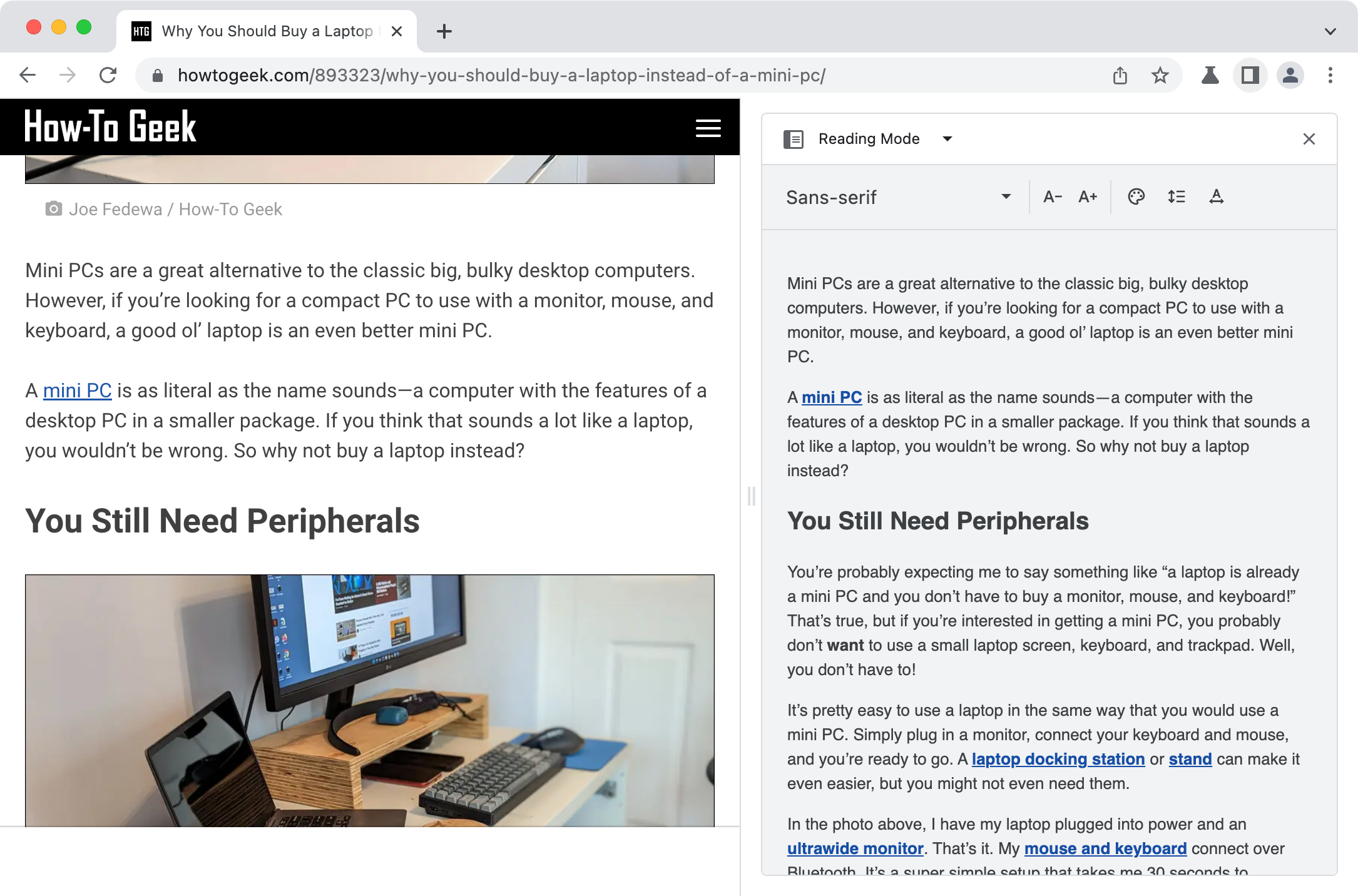Adjust letter spacing in Reading Mode

pyautogui.click(x=1217, y=197)
